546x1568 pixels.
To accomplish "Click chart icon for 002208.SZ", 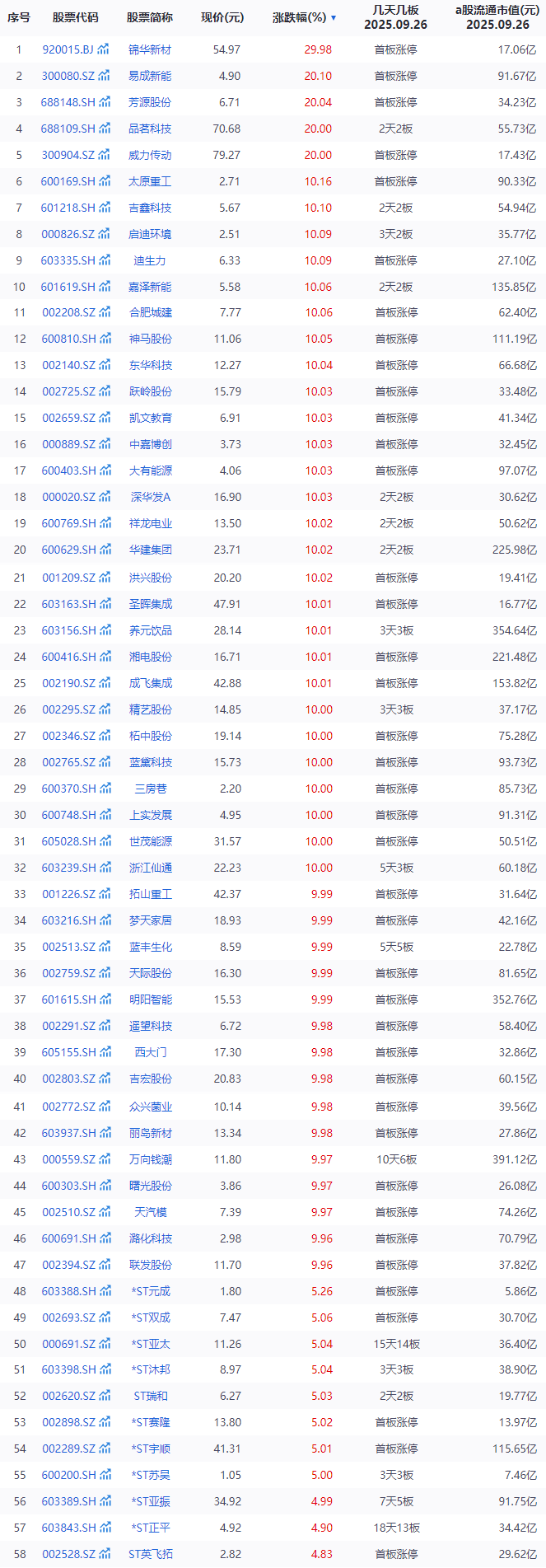I will [x=104, y=312].
